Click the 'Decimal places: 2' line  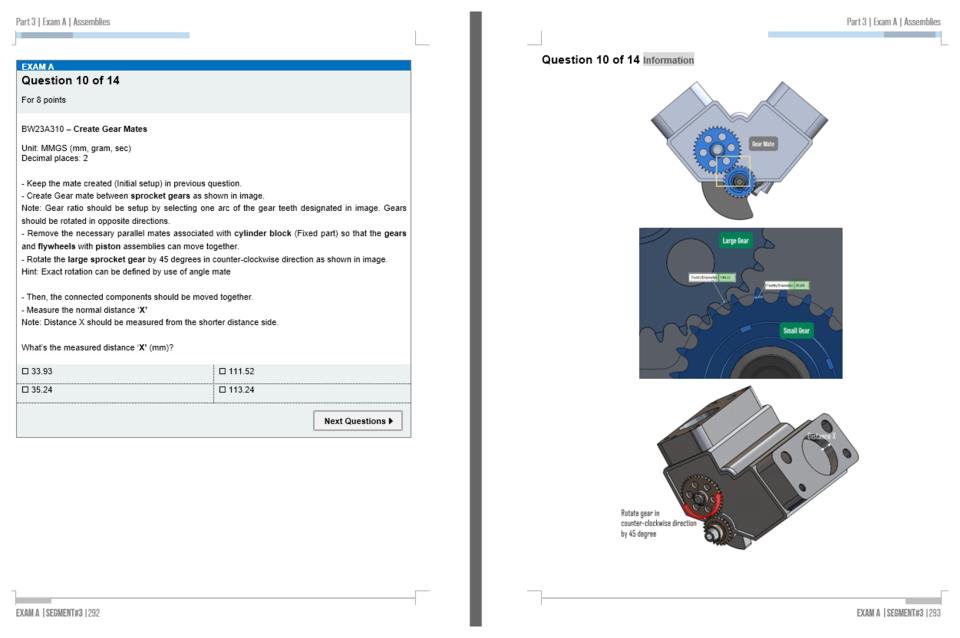coord(54,158)
